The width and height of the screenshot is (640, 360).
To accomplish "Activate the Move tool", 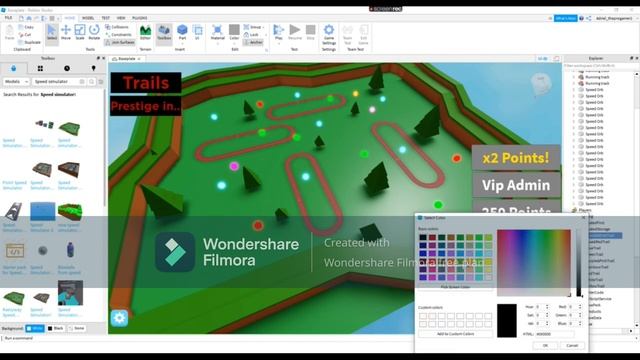I will coord(66,32).
